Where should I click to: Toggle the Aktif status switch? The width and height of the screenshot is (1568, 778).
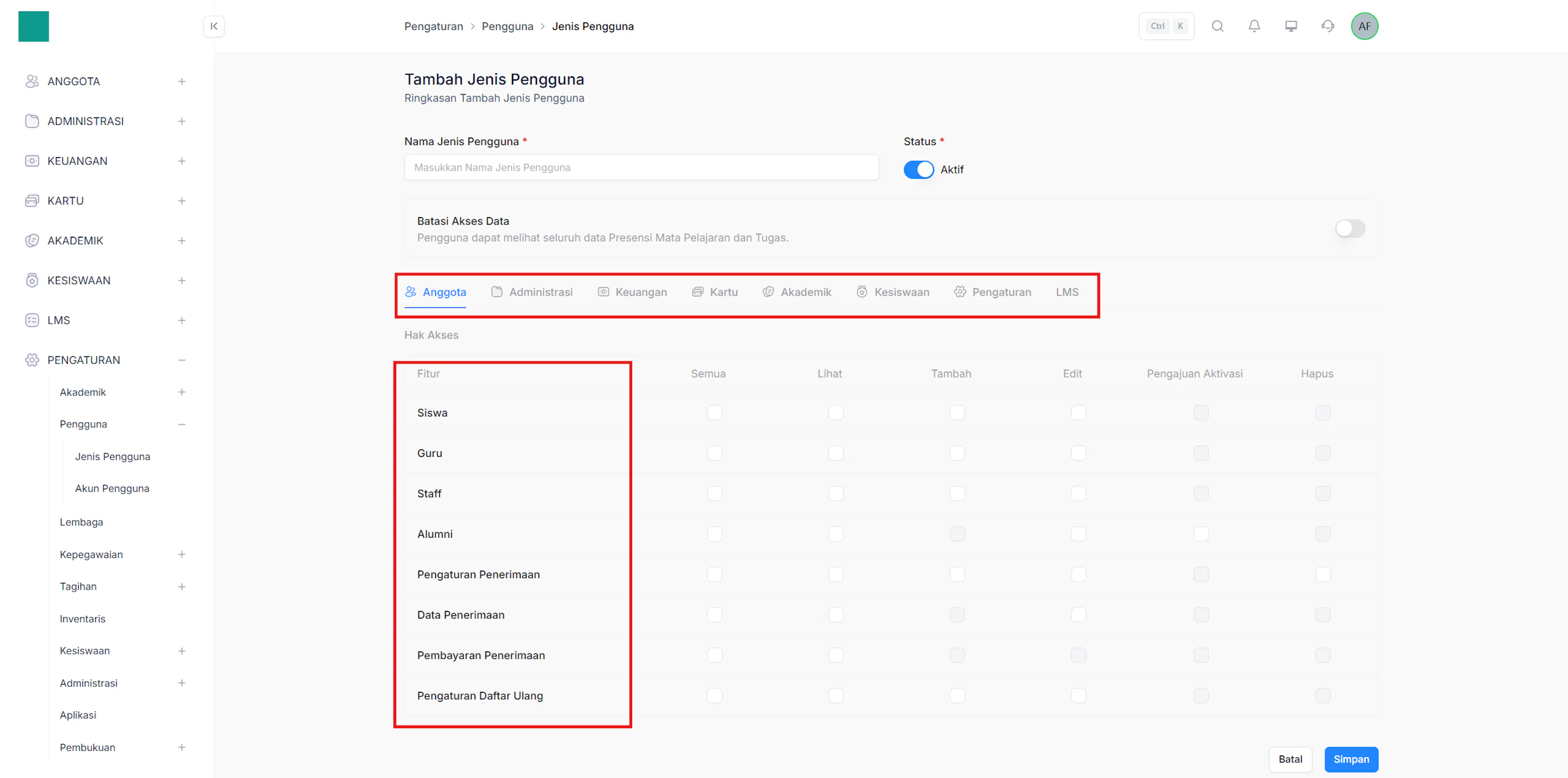[918, 170]
